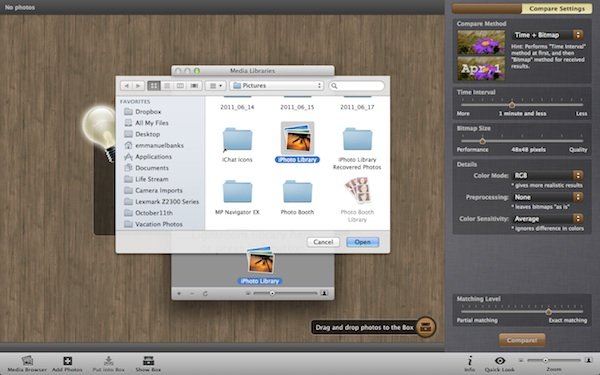Click Open in the file dialog

pyautogui.click(x=362, y=242)
